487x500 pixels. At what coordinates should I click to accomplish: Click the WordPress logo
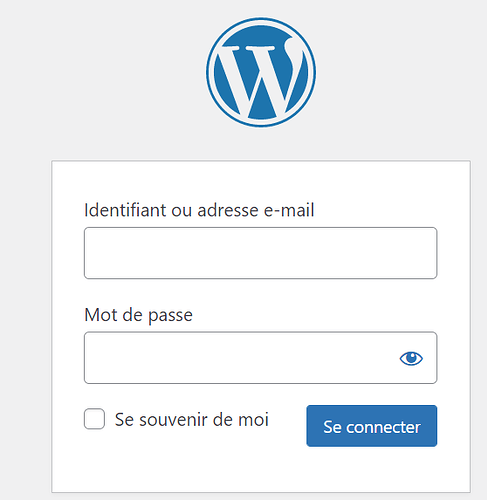click(261, 72)
